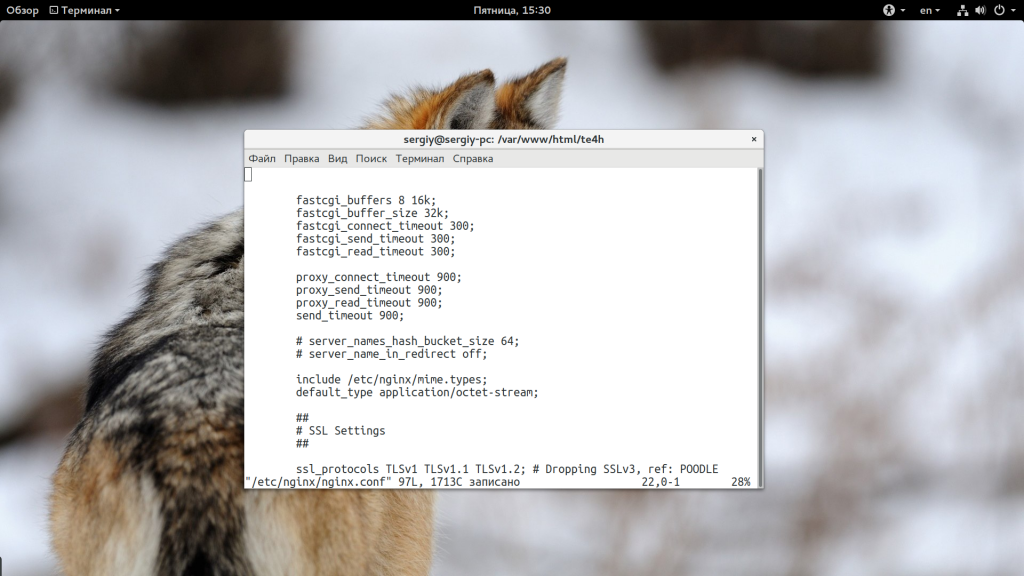
Task: Click the terminal title bar text
Action: (x=503, y=139)
